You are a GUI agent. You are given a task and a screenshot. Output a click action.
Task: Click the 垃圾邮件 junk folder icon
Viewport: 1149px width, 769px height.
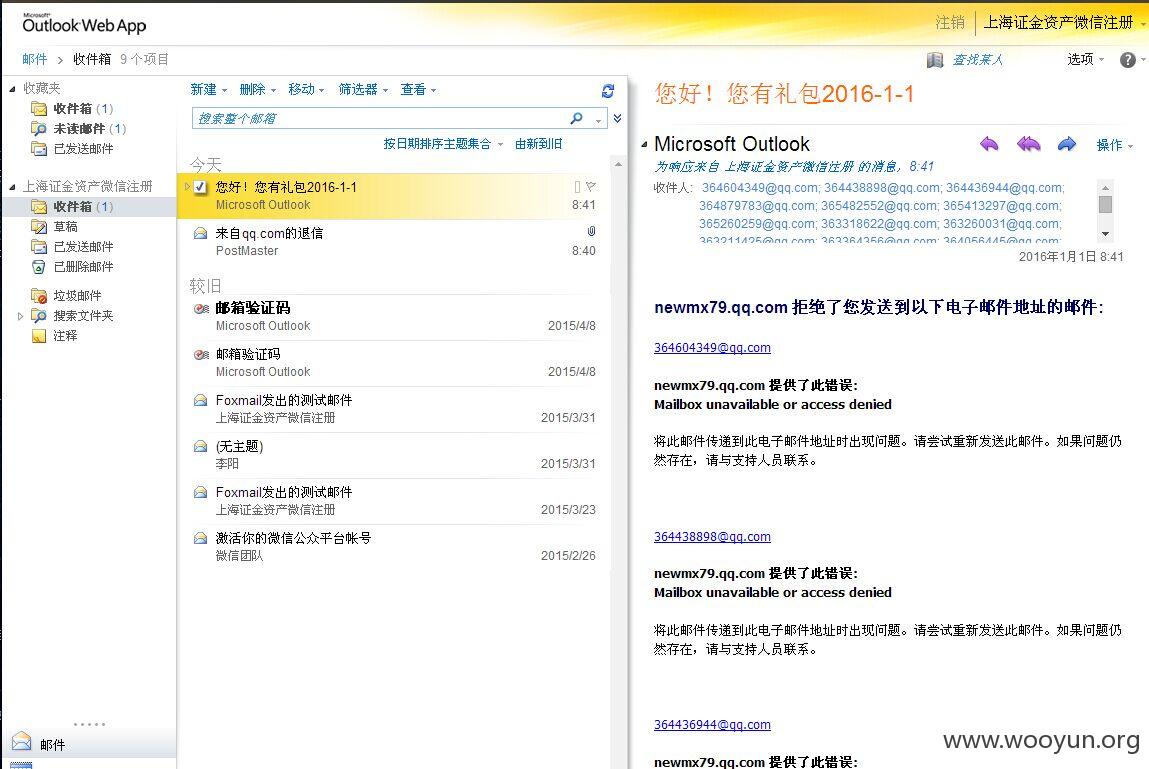(39, 295)
